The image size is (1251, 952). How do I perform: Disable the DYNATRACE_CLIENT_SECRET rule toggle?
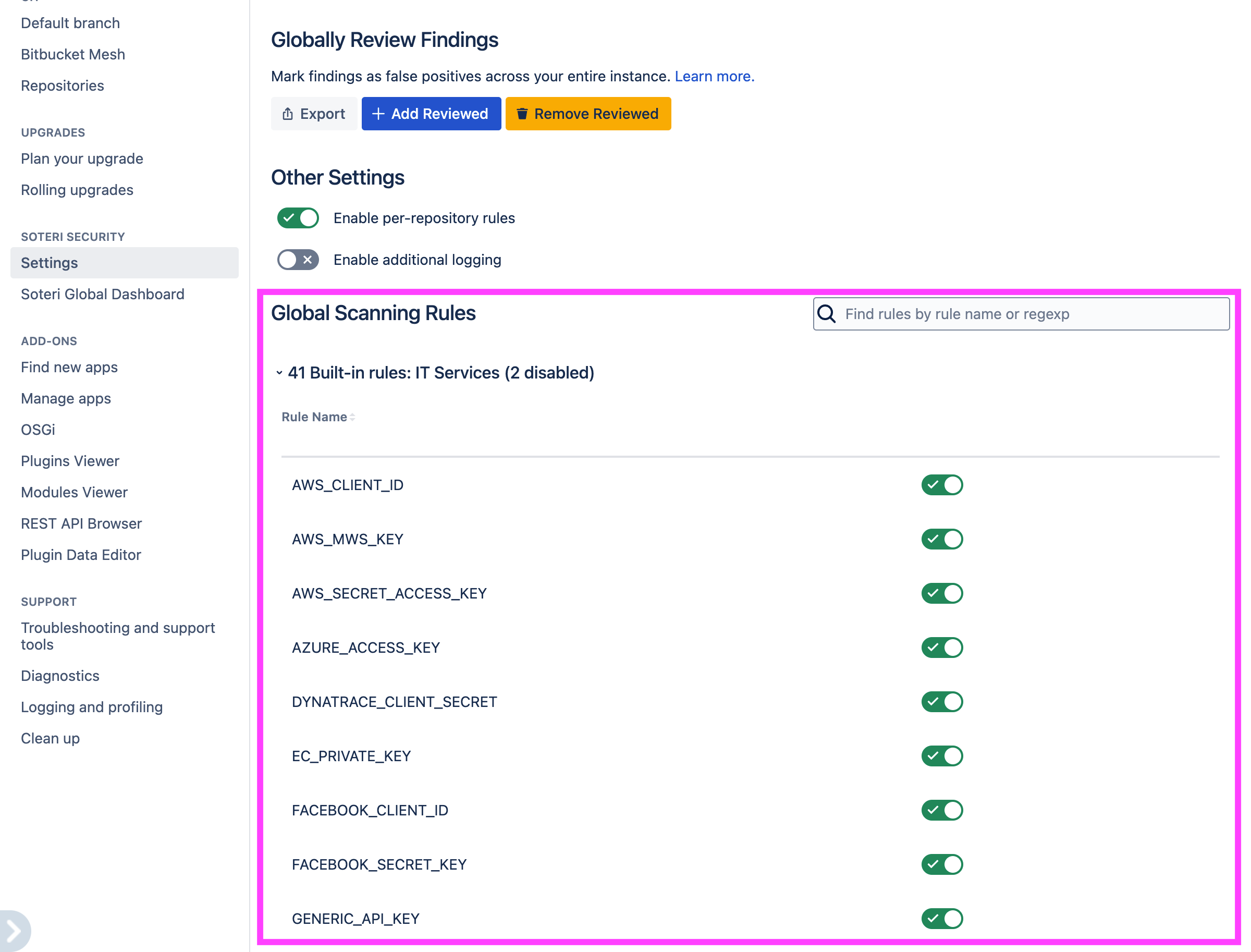942,702
